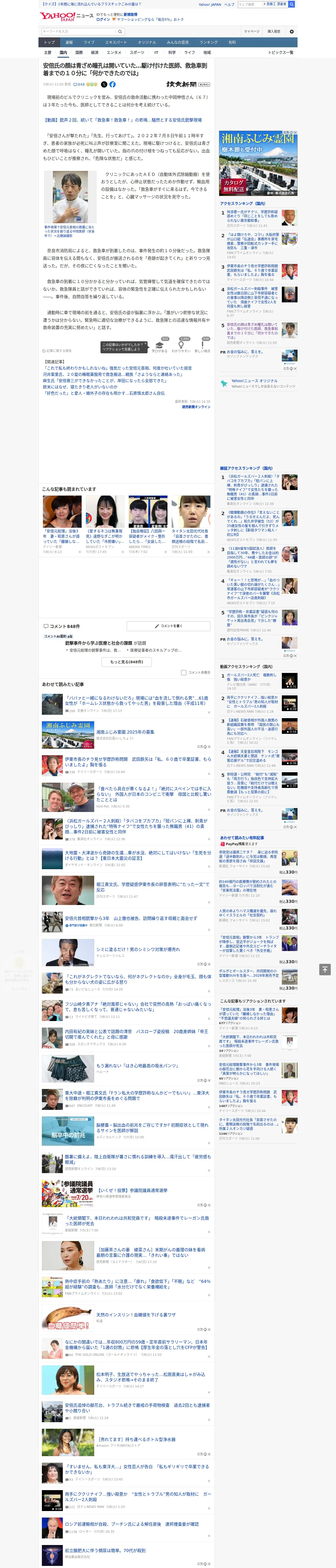Screen dimensions: 336x1568
Task: Open the 国際 category tab
Action: click(x=79, y=52)
